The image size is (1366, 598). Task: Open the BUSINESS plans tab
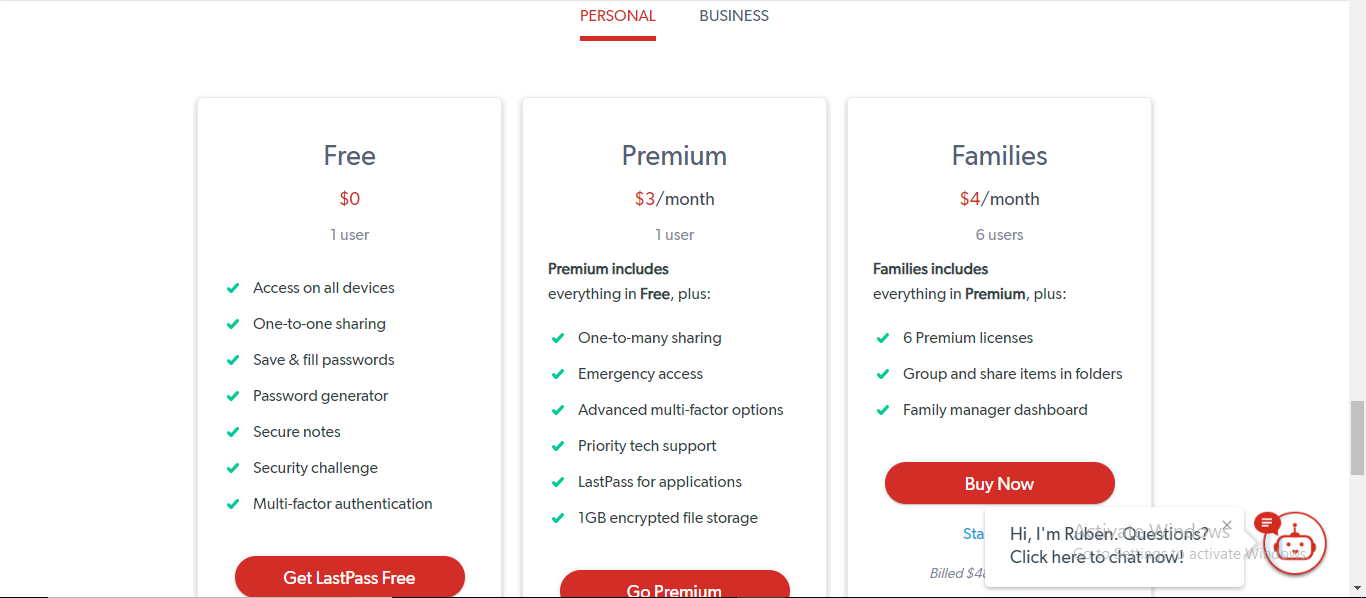click(x=734, y=16)
